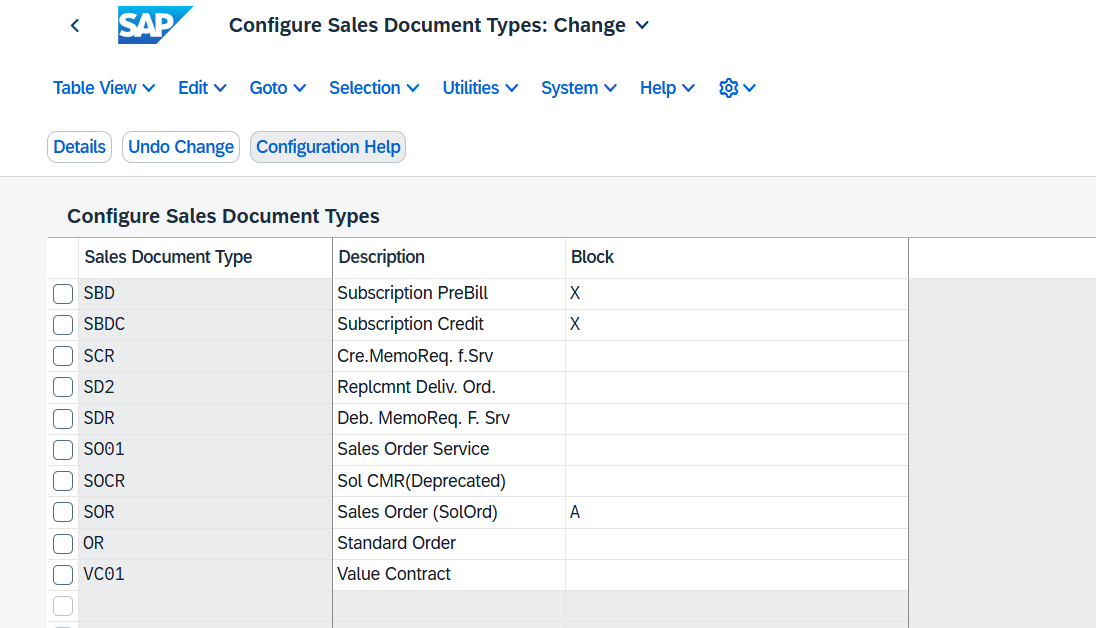This screenshot has height=628, width=1096.
Task: Click the Block field for Subscription Credit
Action: click(x=735, y=324)
